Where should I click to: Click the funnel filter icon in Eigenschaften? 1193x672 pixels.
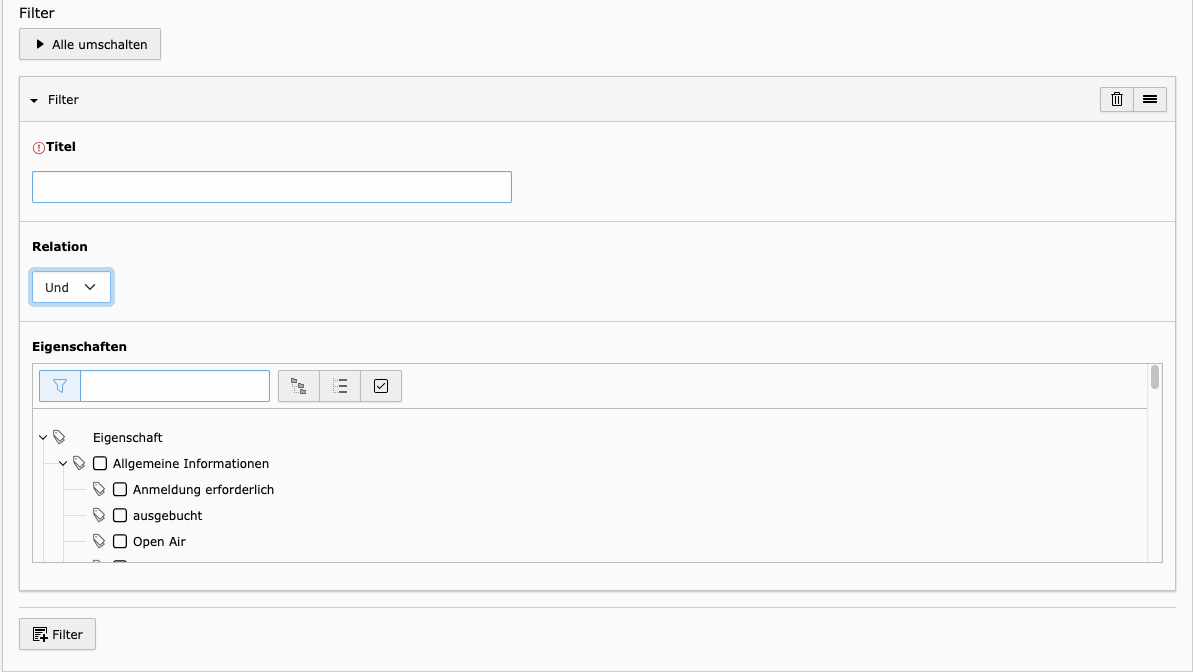60,386
